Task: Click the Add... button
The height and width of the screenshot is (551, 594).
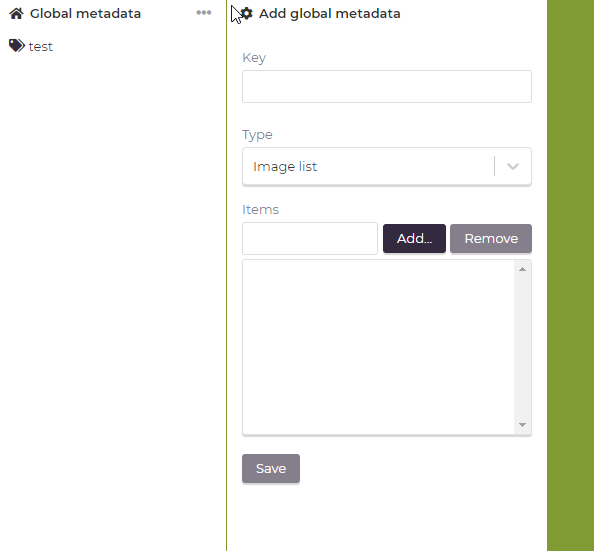Action: coord(414,238)
